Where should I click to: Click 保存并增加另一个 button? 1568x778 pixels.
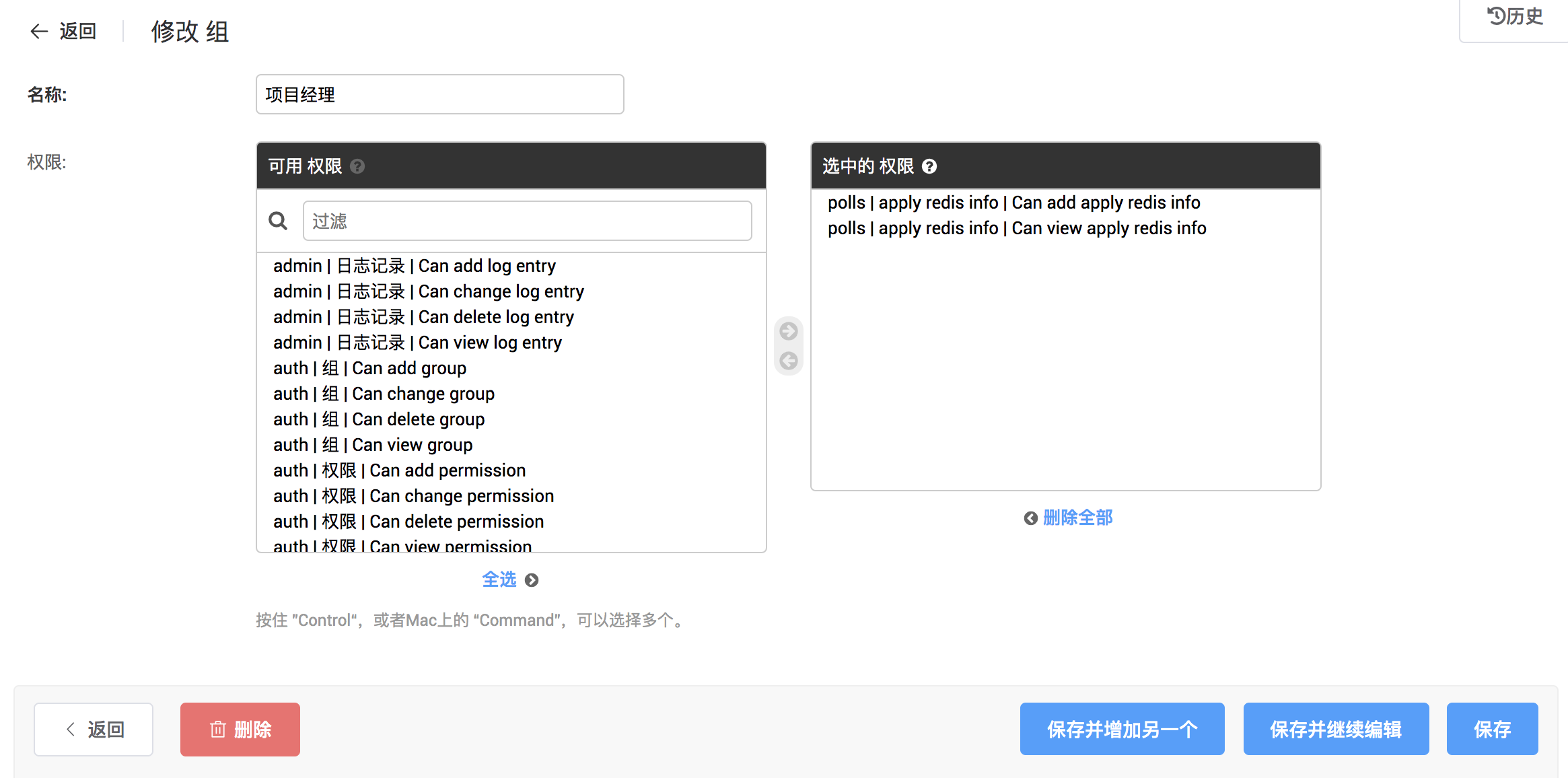pyautogui.click(x=1122, y=730)
